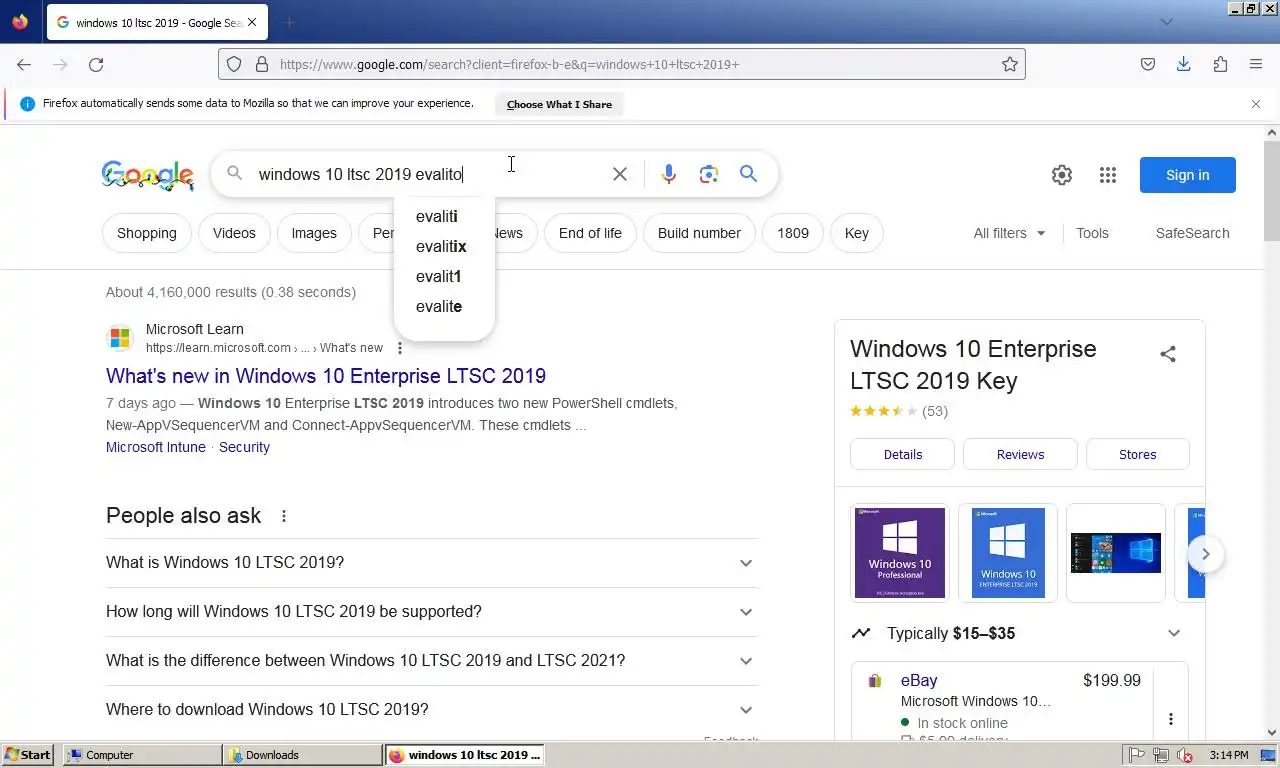Filter results by Images
This screenshot has height=768, width=1280.
pyautogui.click(x=314, y=233)
